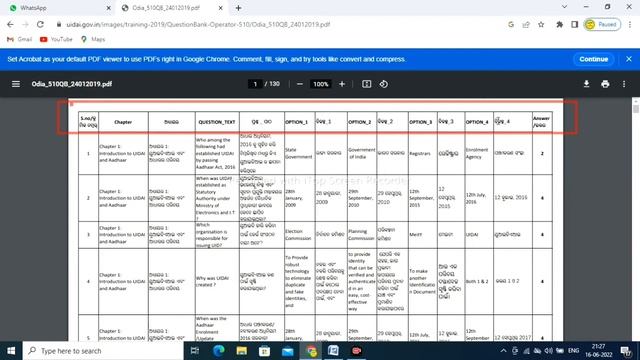The image size is (640, 360).
Task: Open File Explorer from taskbar
Action: (241, 351)
